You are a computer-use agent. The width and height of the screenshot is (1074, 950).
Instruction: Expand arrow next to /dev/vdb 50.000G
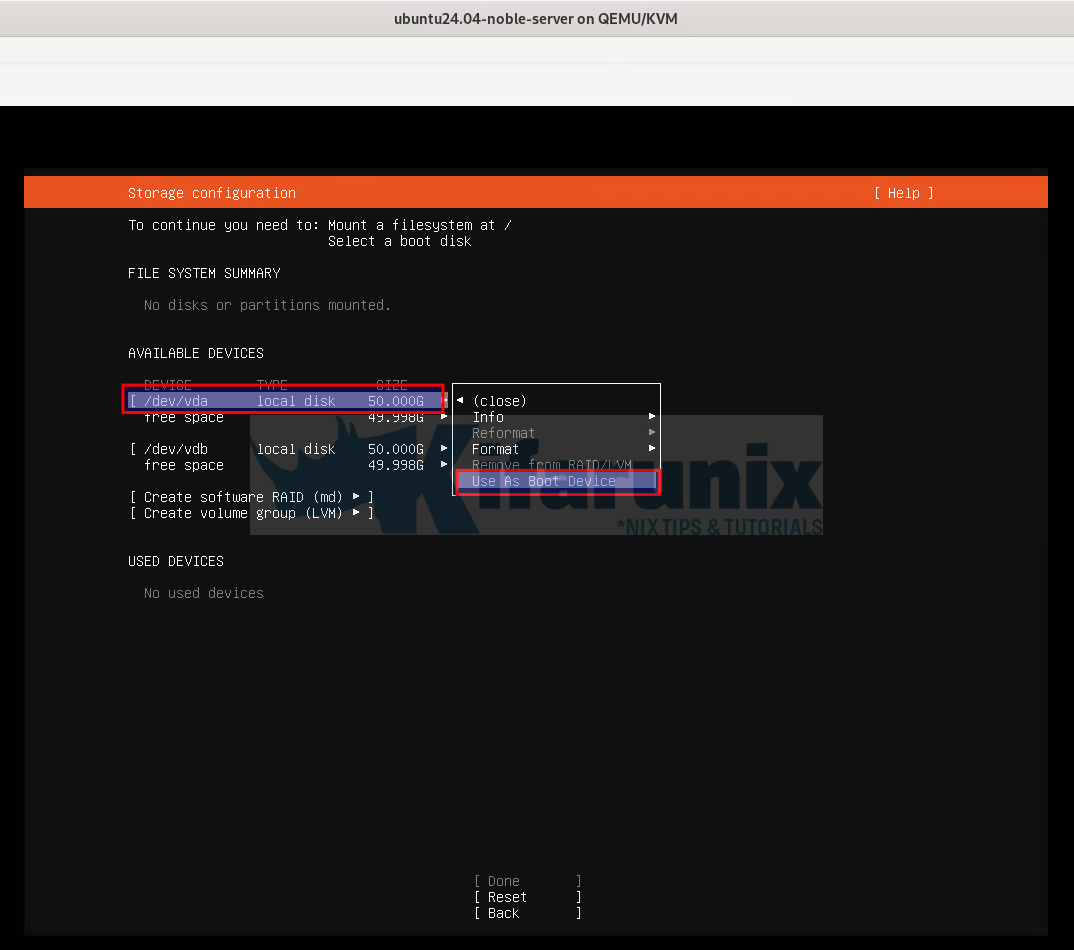444,448
